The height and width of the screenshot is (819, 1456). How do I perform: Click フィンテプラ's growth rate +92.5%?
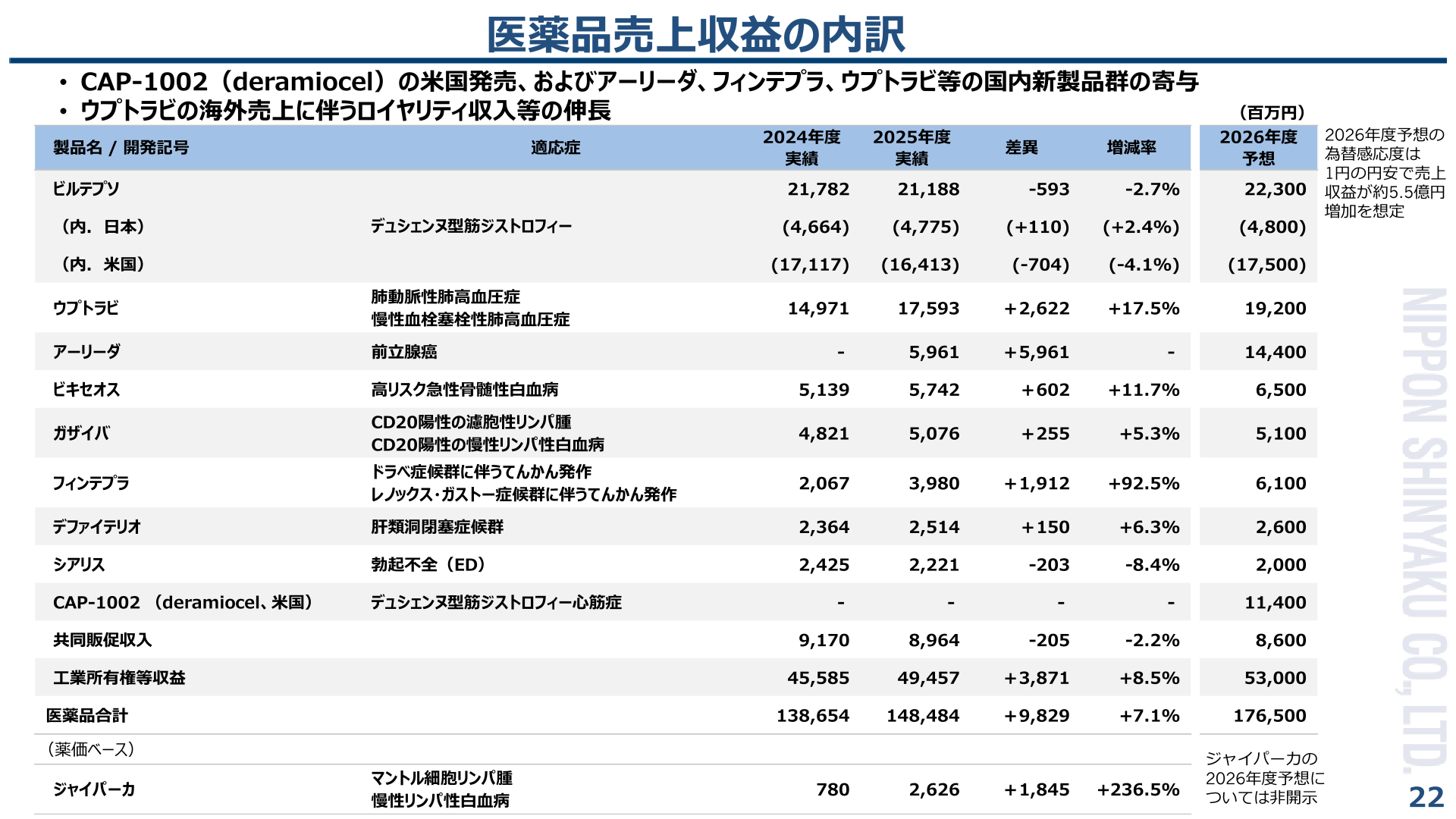point(1144,484)
